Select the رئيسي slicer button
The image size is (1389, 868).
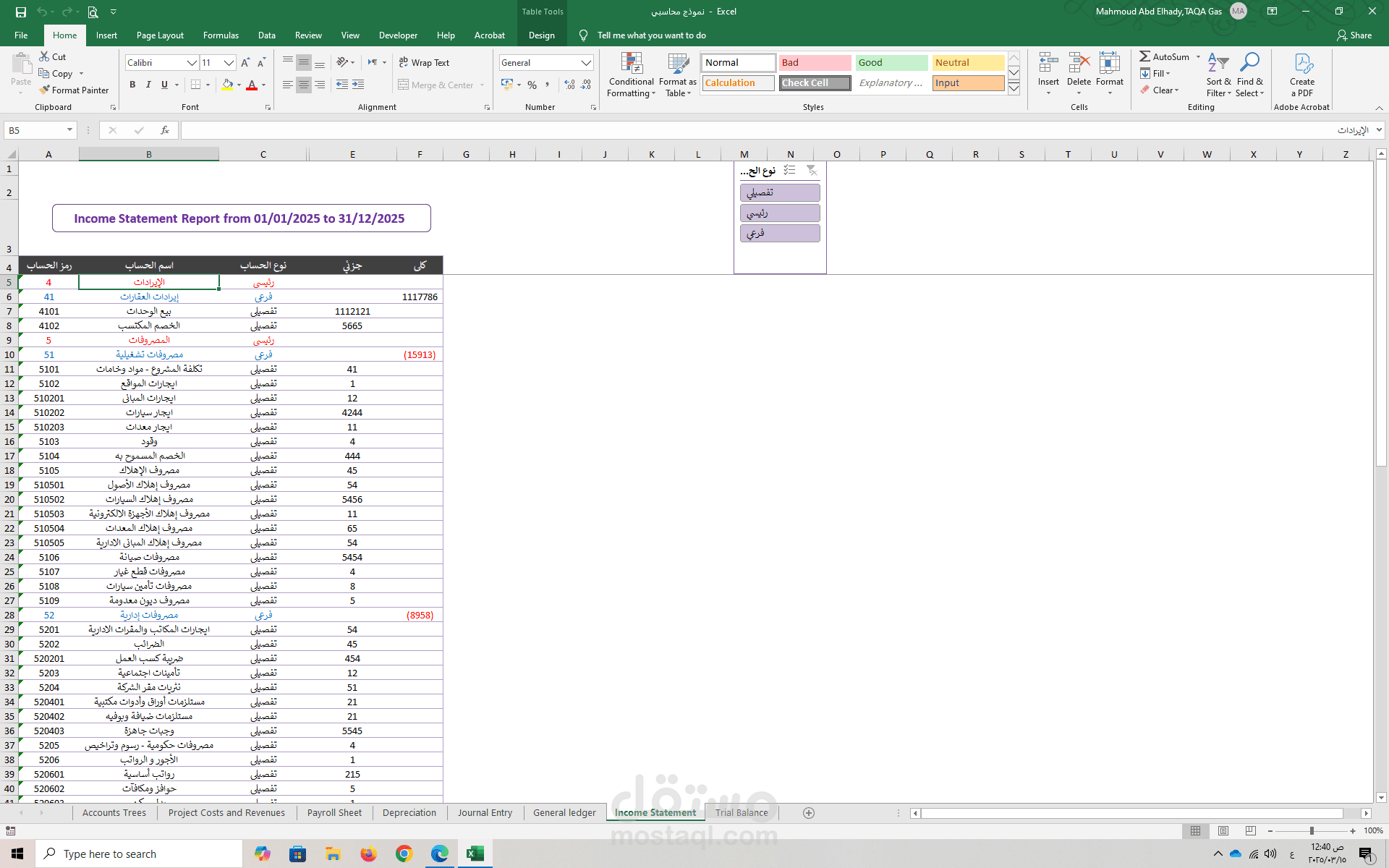[779, 213]
